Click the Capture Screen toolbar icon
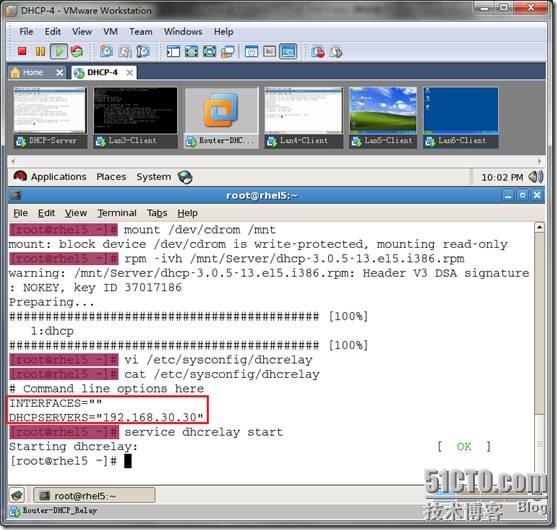The image size is (557, 530). 318,52
